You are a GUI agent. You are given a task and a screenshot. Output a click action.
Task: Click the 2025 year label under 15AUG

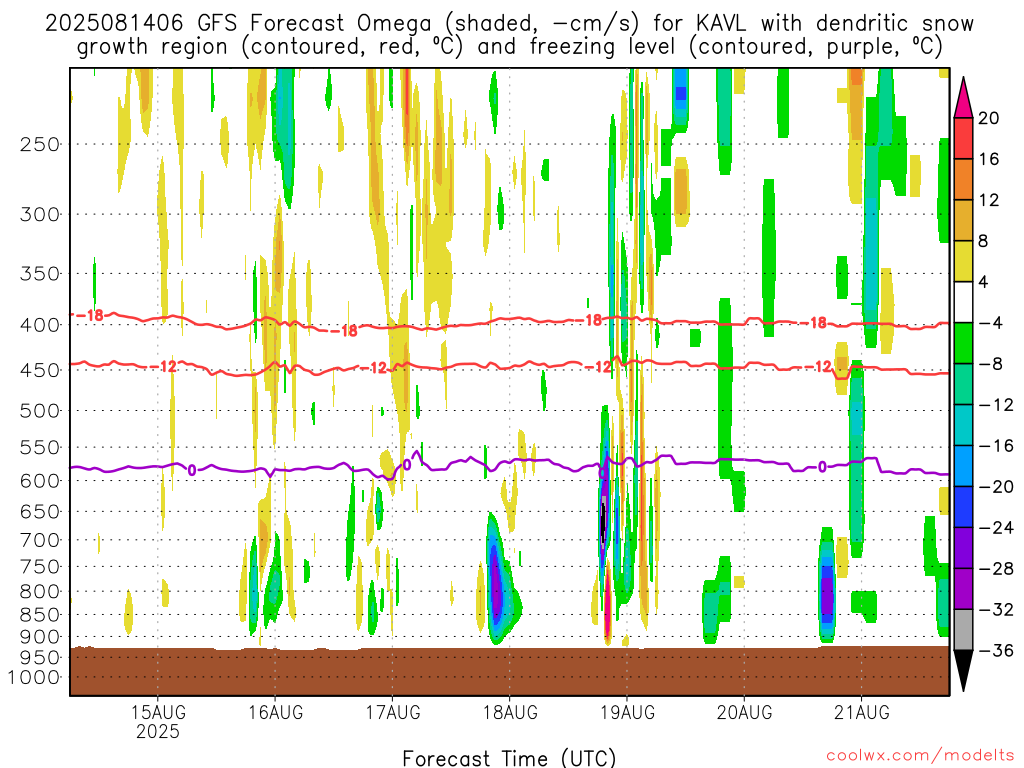158,731
